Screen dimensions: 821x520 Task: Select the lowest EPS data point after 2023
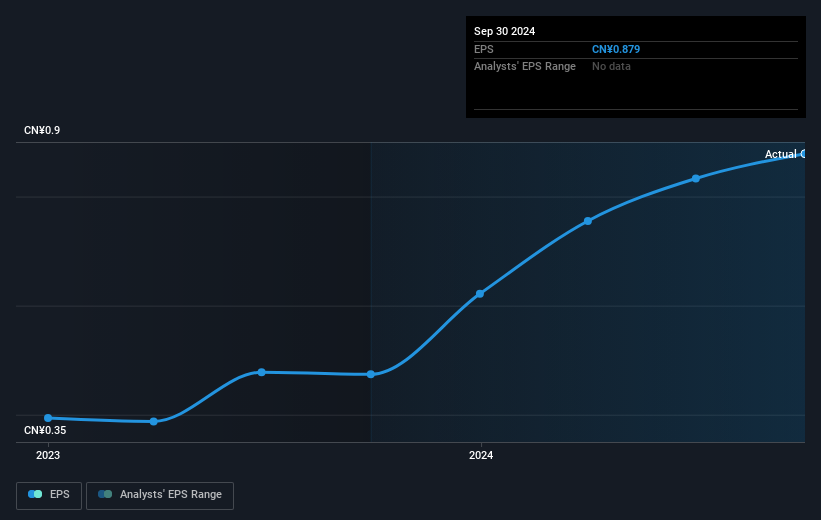(153, 422)
